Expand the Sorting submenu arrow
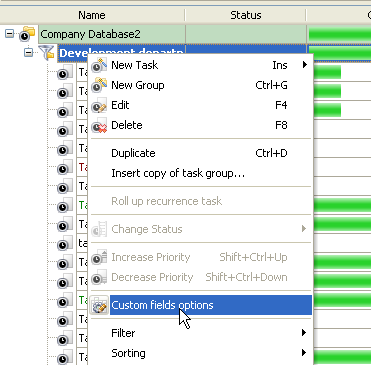The image size is (371, 365). [x=304, y=353]
